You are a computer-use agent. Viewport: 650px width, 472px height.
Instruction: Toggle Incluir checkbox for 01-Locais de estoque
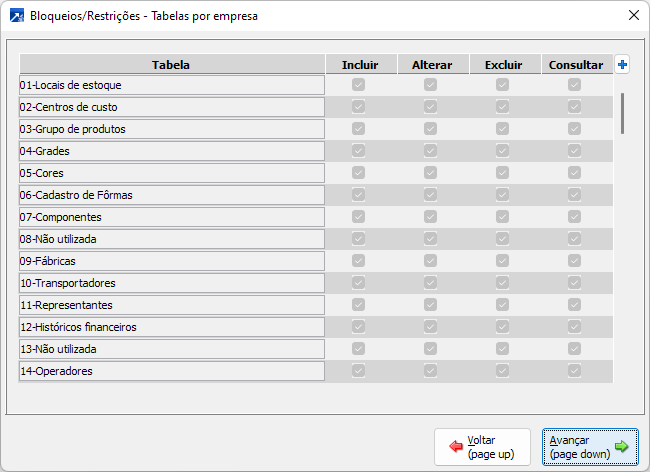coord(359,85)
